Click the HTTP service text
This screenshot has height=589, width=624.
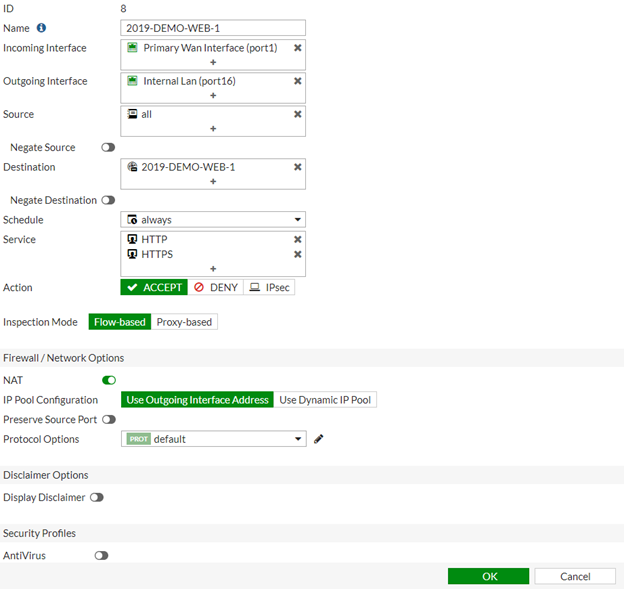pos(154,240)
